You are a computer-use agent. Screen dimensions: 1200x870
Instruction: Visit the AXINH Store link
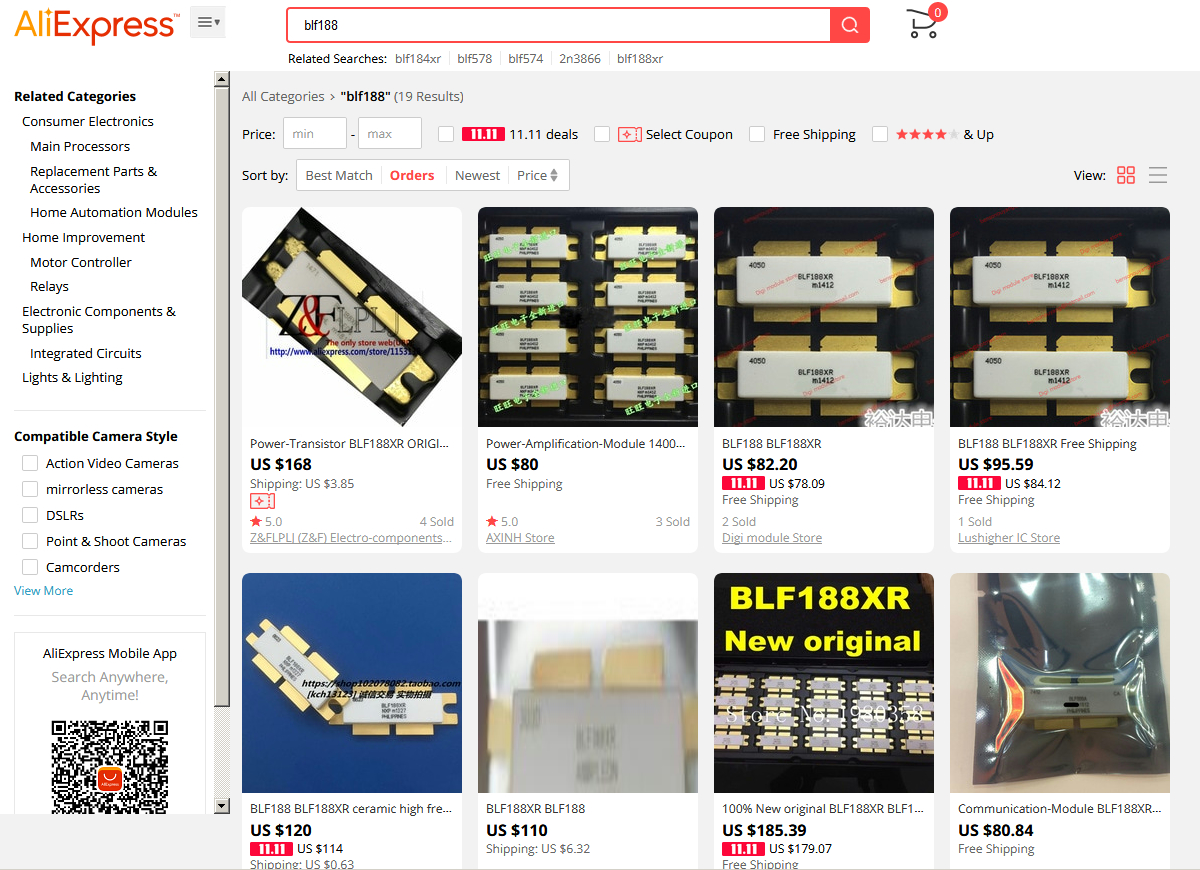coord(520,537)
